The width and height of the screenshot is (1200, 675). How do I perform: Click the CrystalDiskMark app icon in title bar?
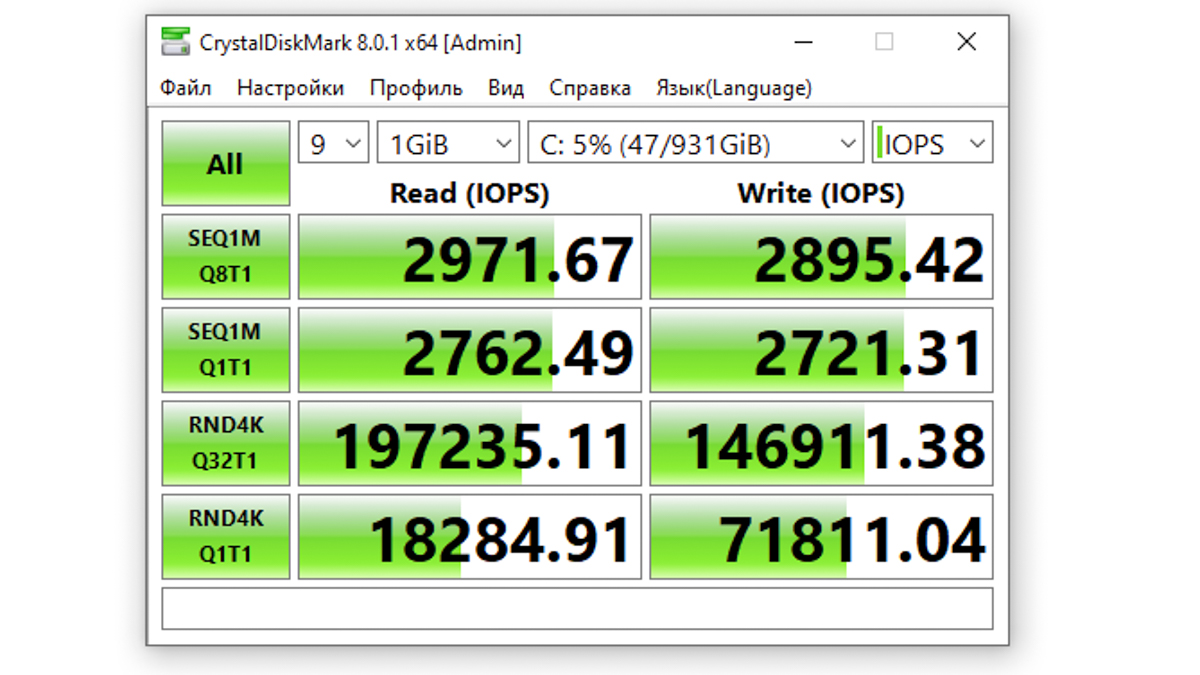[x=175, y=42]
